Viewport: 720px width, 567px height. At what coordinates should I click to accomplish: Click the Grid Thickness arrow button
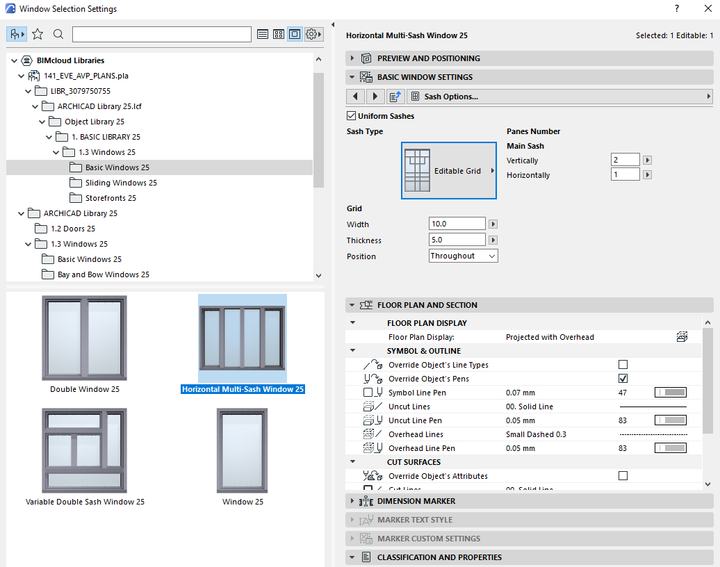pyautogui.click(x=493, y=240)
